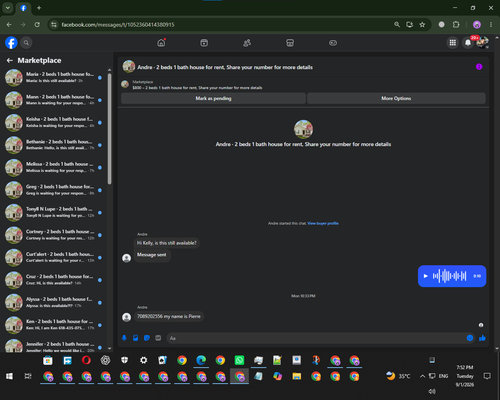Screen dimensions: 500x400
Task: Open notifications bell icon
Action: coord(468,43)
